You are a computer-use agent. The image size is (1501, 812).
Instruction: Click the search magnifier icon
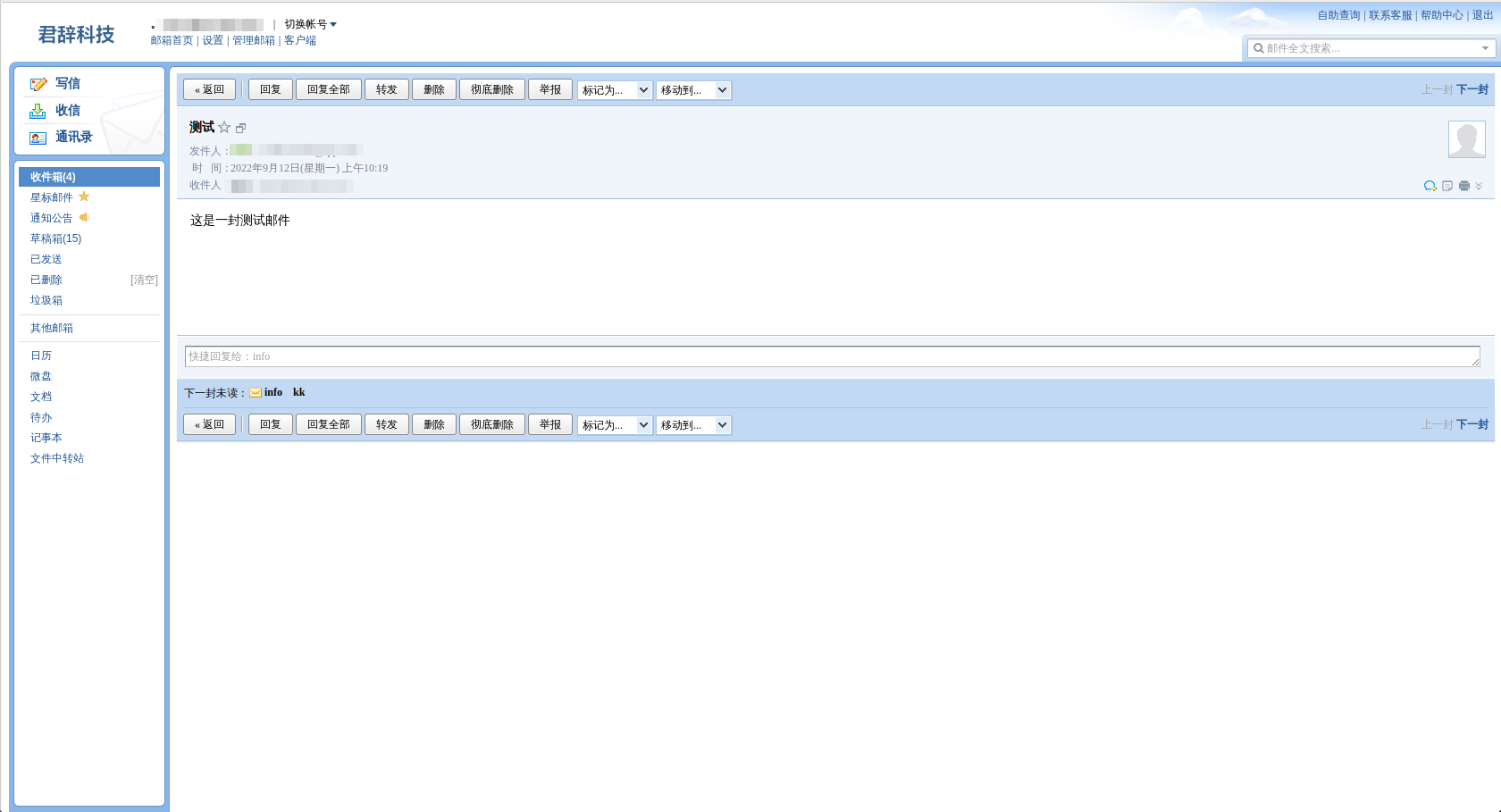tap(1258, 48)
